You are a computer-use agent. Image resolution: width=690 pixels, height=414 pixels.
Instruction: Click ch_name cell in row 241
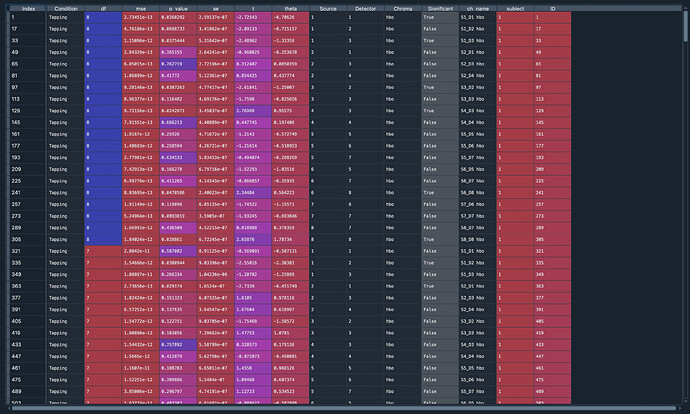[477, 193]
